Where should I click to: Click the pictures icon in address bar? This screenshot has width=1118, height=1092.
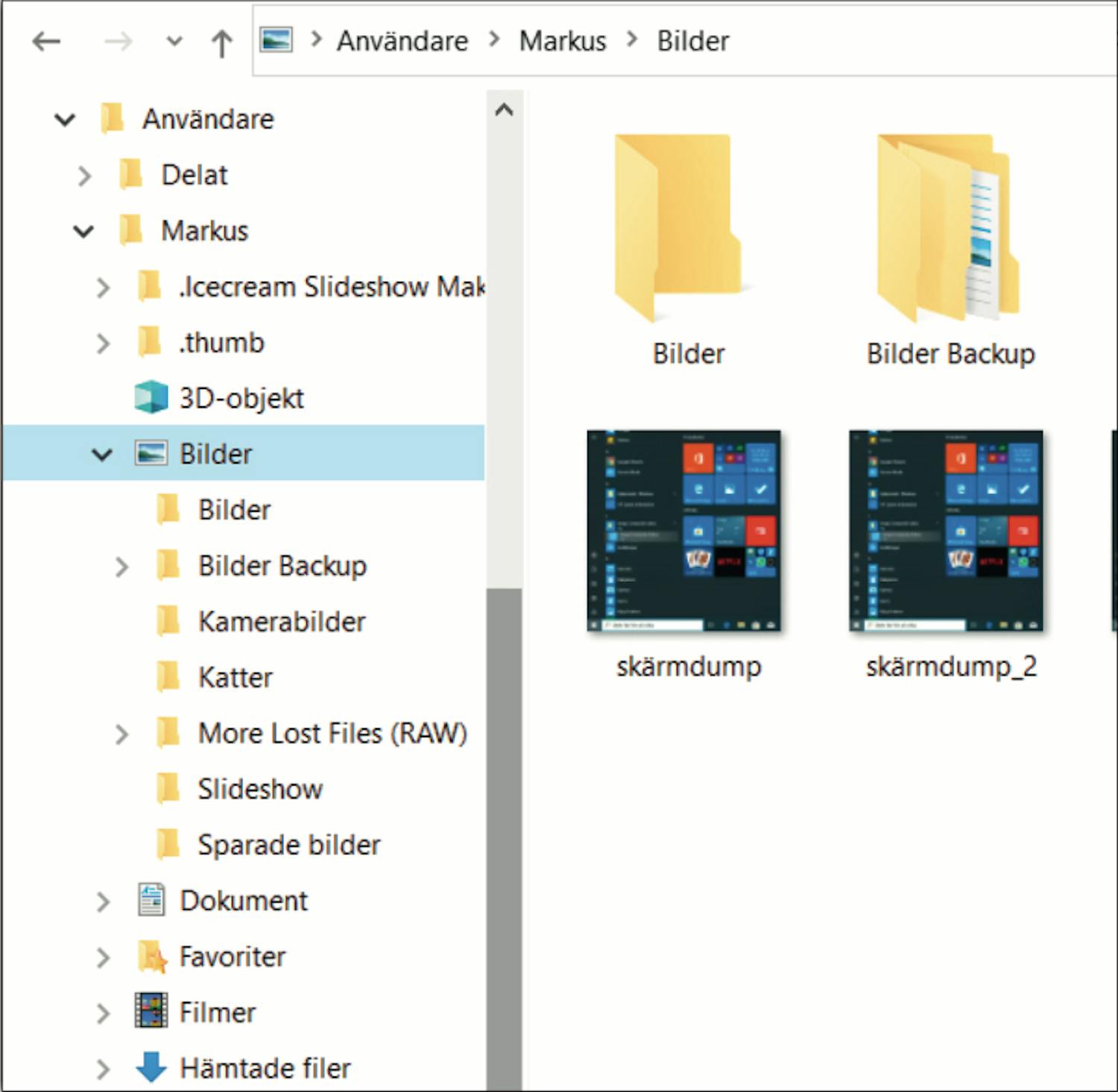[276, 40]
